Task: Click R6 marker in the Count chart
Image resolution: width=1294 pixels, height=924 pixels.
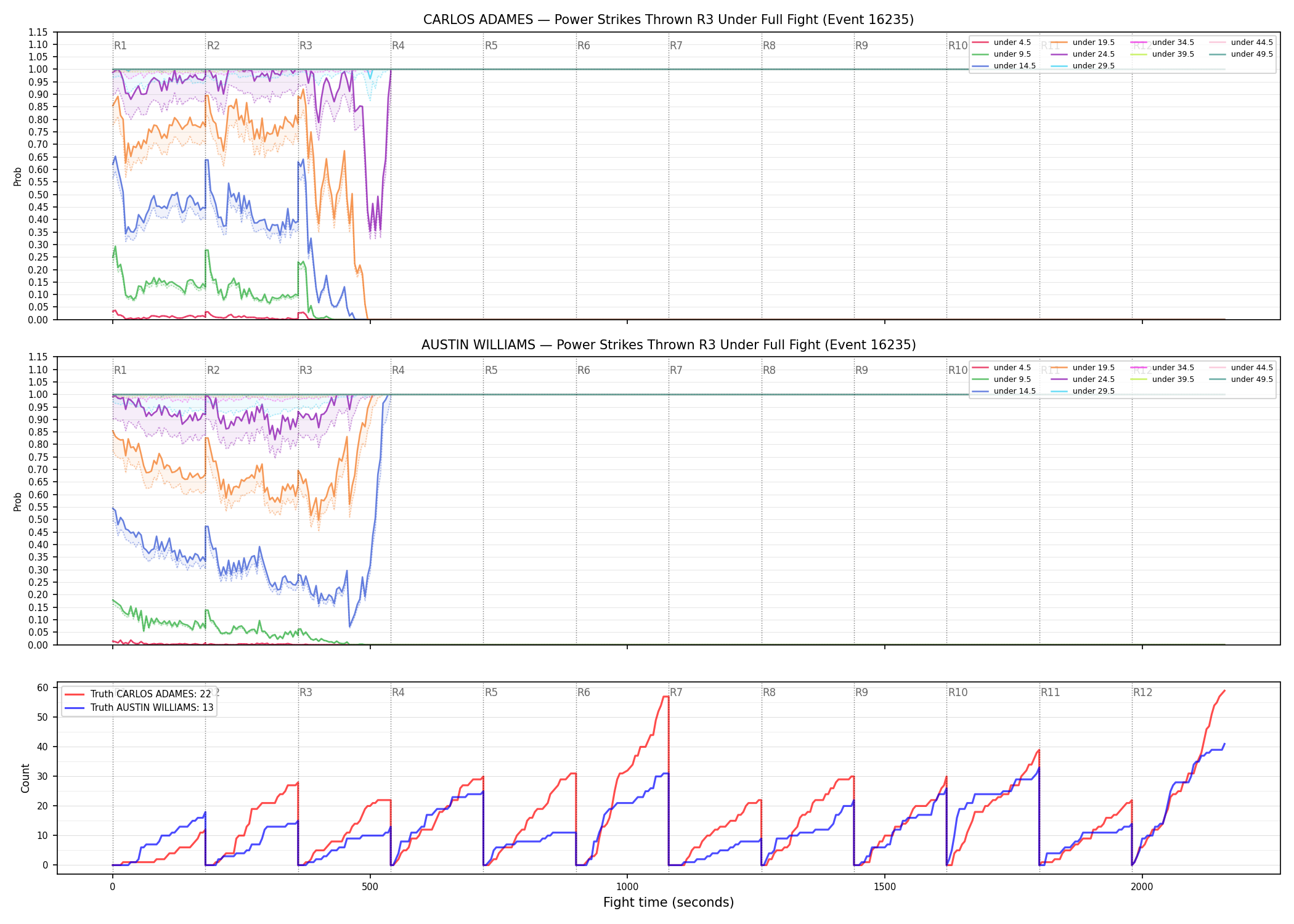Action: click(x=584, y=692)
